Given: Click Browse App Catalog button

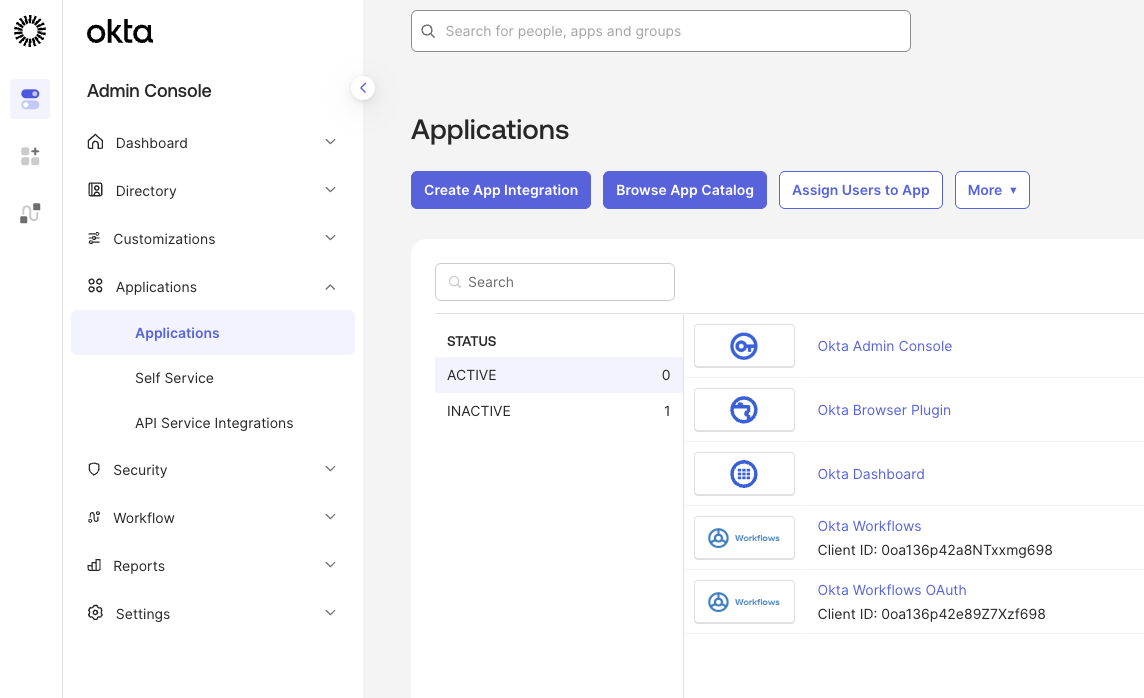Looking at the screenshot, I should (x=684, y=190).
